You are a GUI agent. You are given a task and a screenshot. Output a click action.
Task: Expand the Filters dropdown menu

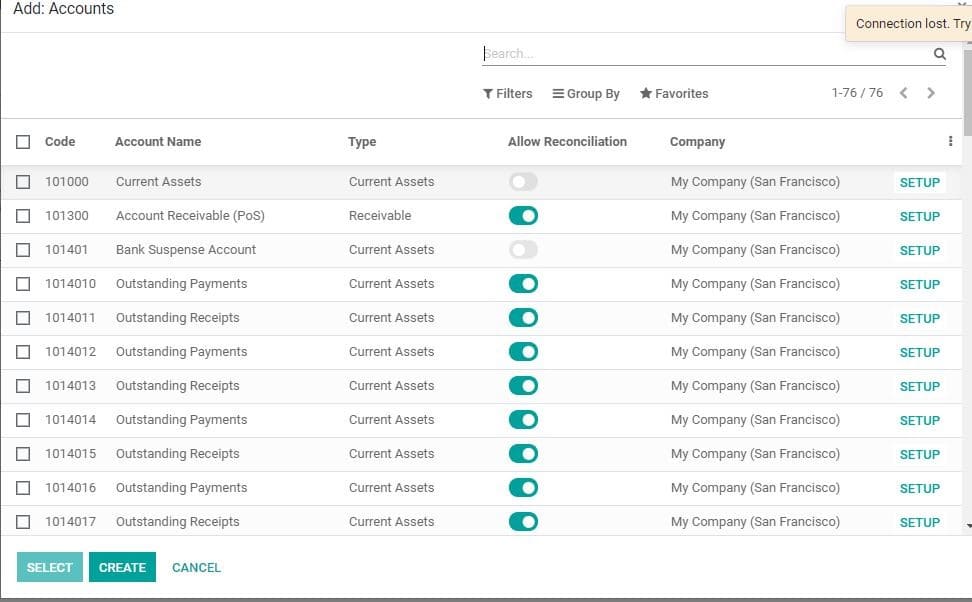(508, 93)
